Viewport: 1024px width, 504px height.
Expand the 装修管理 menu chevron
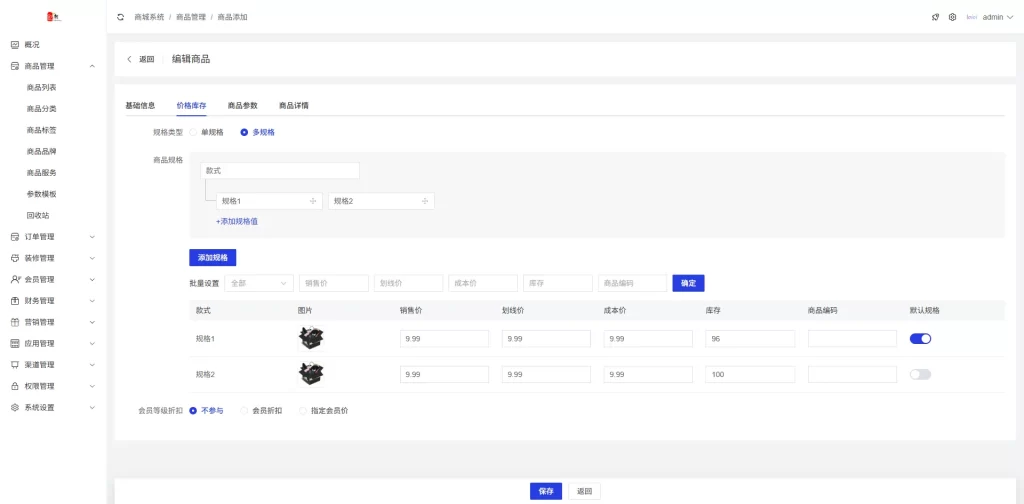point(92,258)
